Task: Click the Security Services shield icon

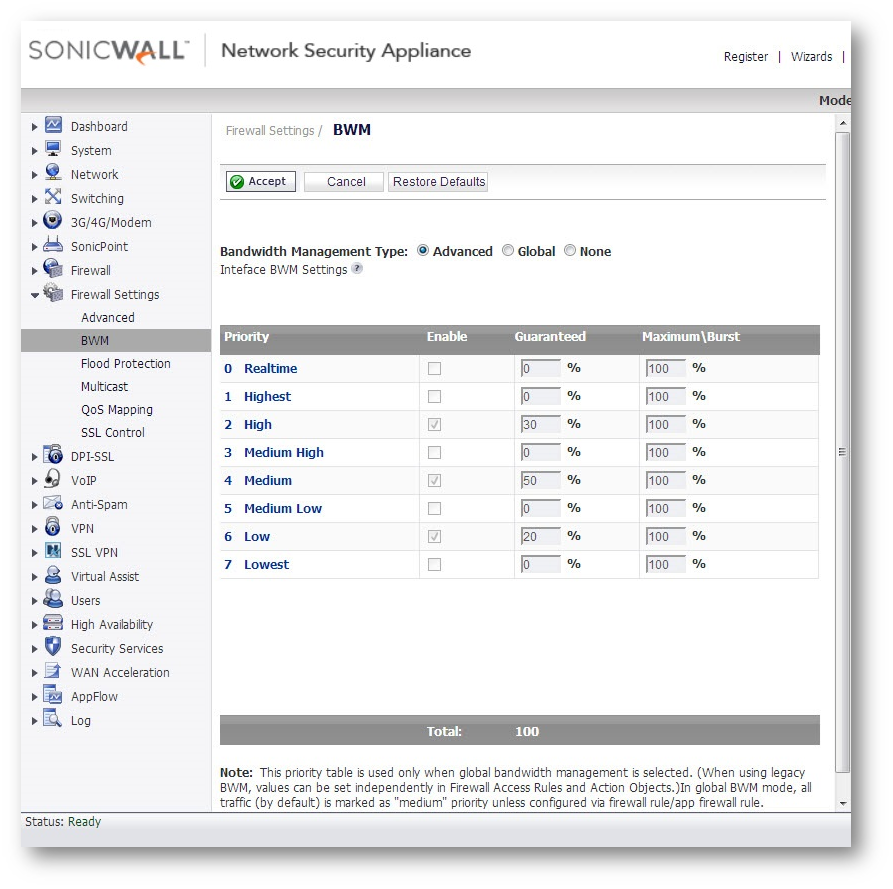Action: tap(53, 648)
